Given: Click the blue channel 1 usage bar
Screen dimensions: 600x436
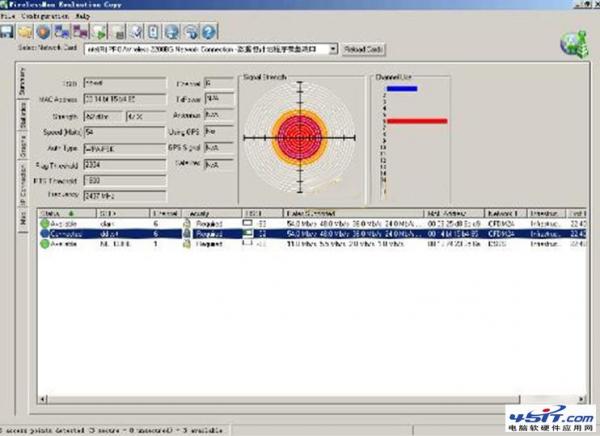Looking at the screenshot, I should (x=402, y=88).
